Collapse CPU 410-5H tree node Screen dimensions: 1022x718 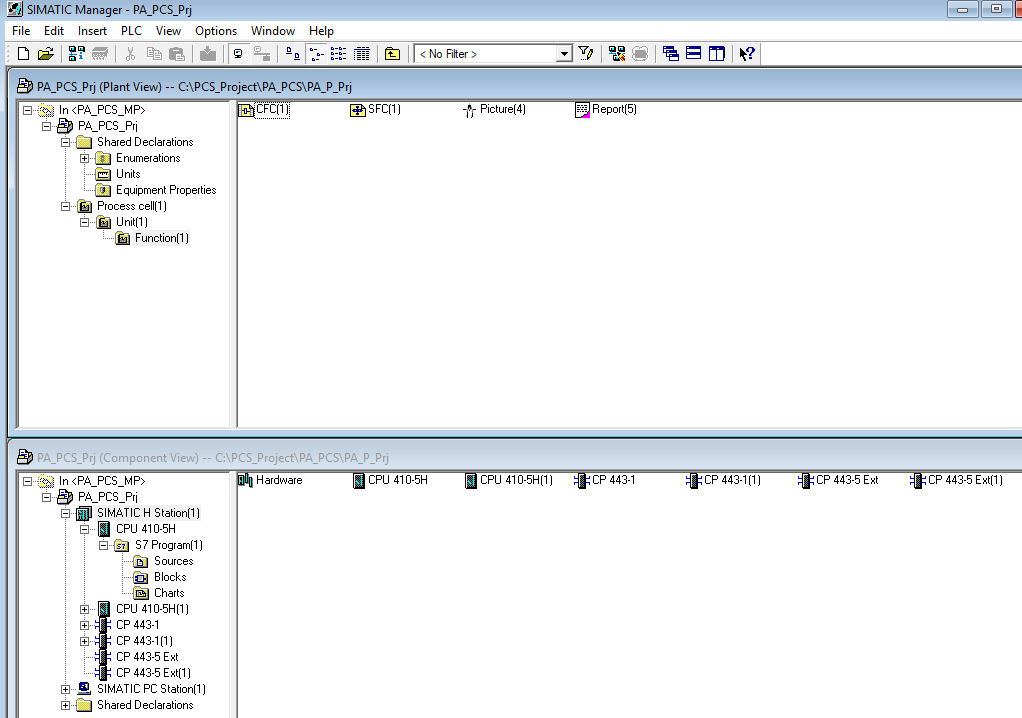click(x=84, y=529)
